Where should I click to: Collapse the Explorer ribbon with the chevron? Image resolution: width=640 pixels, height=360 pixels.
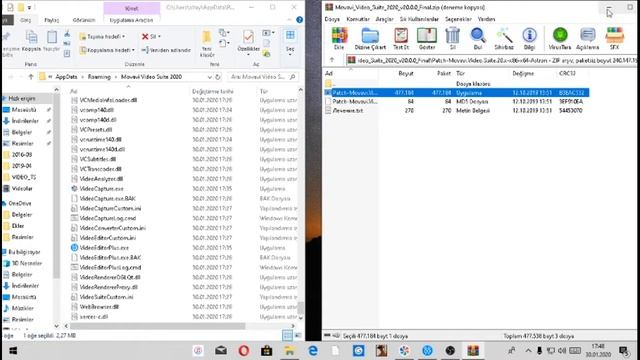point(289,20)
